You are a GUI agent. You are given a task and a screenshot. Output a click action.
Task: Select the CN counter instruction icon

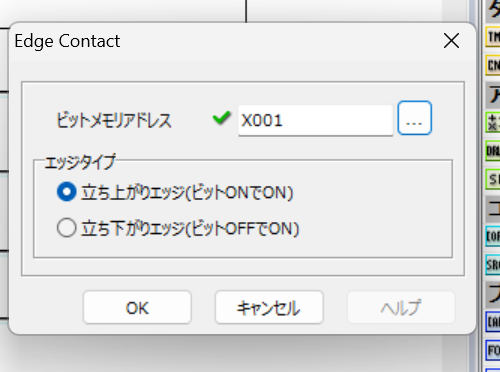pos(493,65)
